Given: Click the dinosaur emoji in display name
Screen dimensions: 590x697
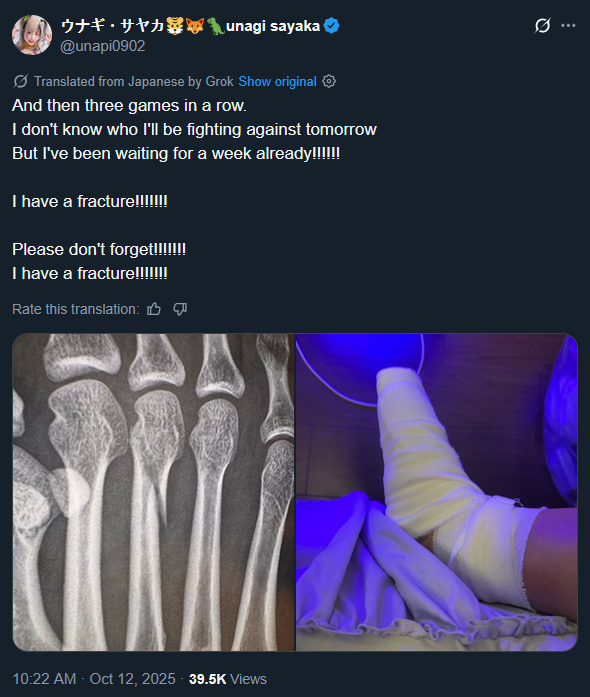Looking at the screenshot, I should pyautogui.click(x=216, y=26).
